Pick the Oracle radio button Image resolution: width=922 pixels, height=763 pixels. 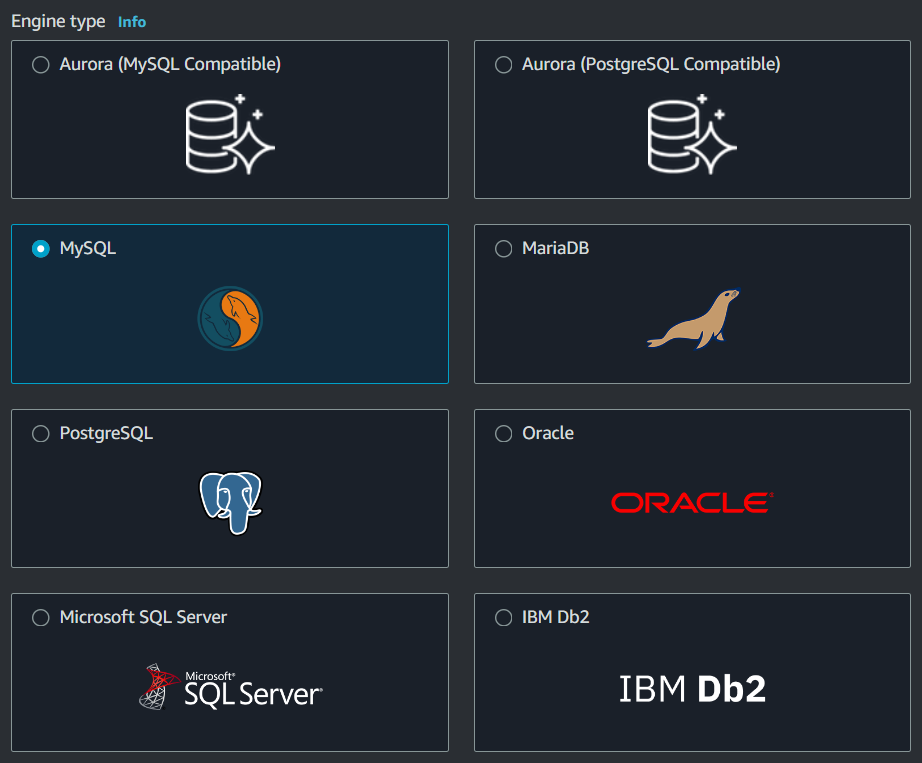click(x=503, y=434)
